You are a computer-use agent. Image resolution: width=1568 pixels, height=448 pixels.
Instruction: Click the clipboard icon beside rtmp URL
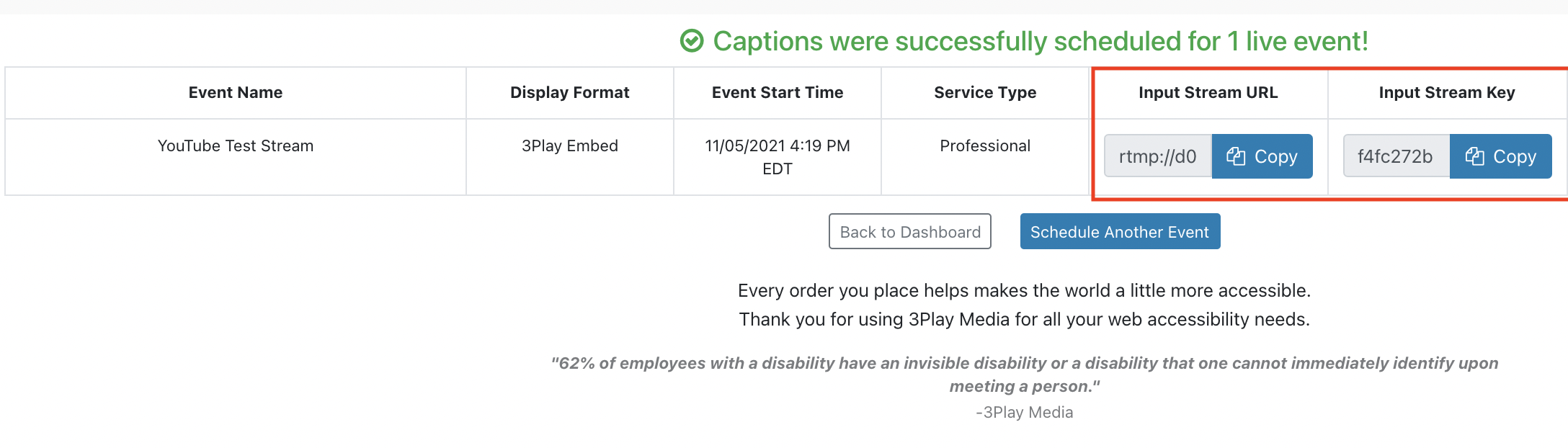pos(1236,156)
